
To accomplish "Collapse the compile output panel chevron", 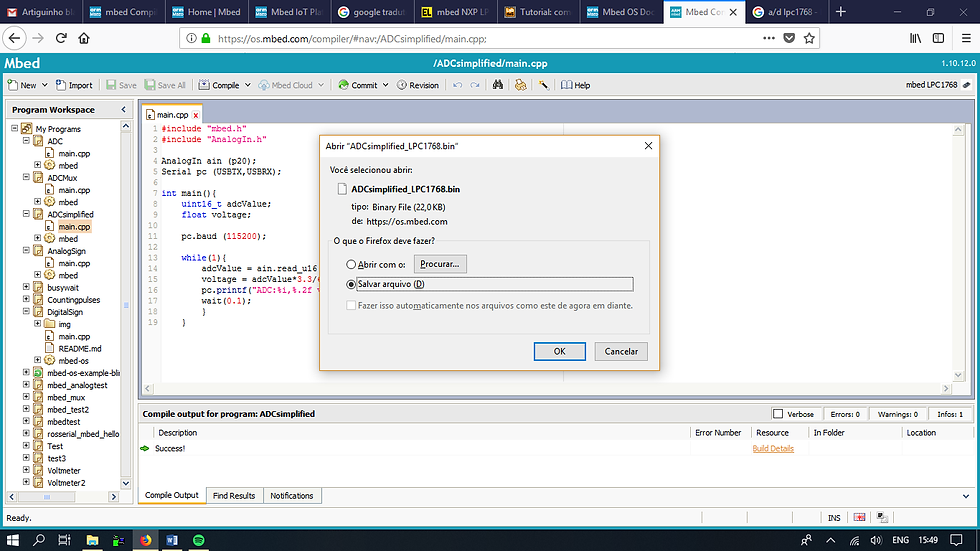I will 966,496.
